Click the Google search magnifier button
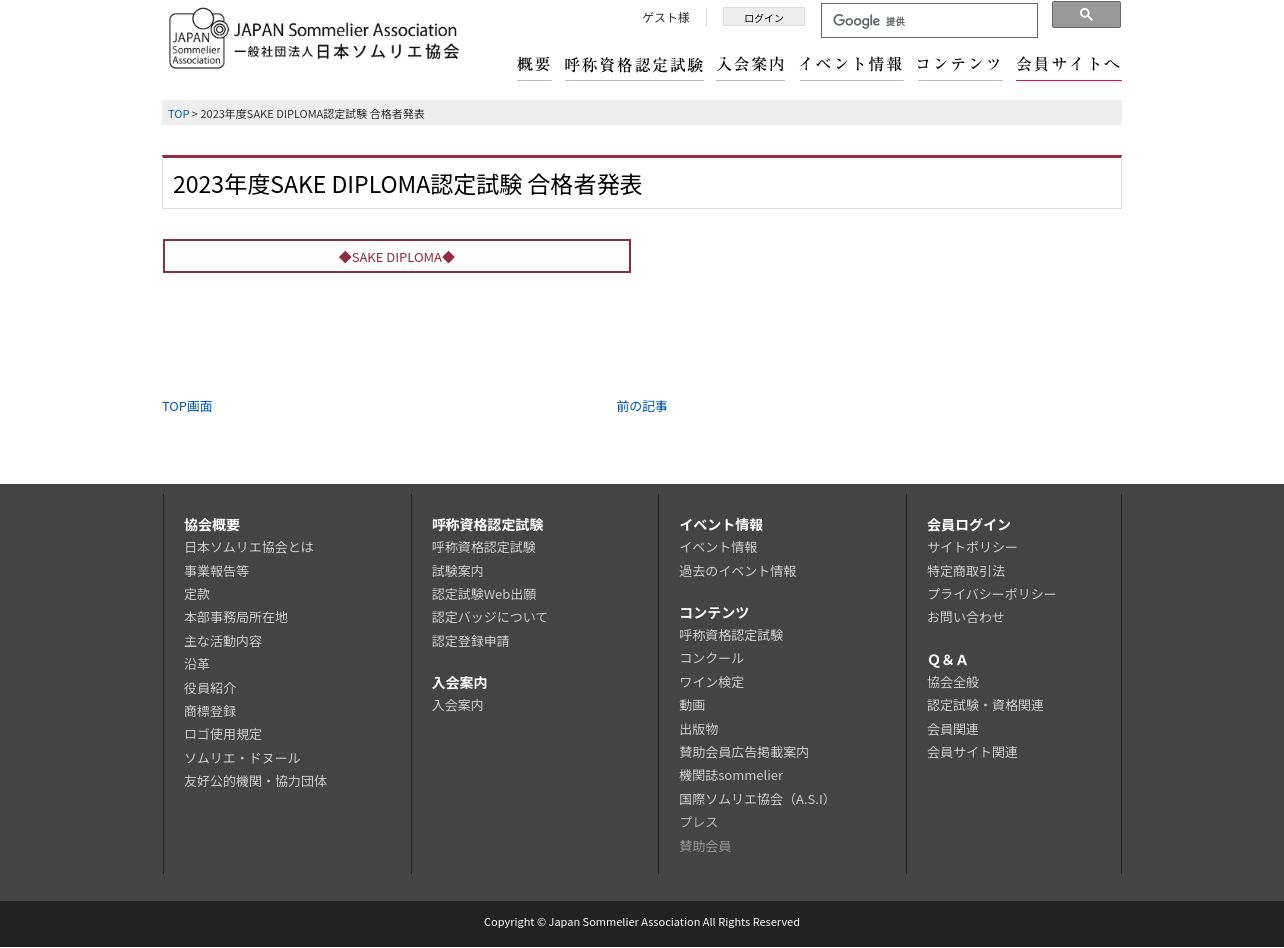The image size is (1284, 948). click(1086, 15)
